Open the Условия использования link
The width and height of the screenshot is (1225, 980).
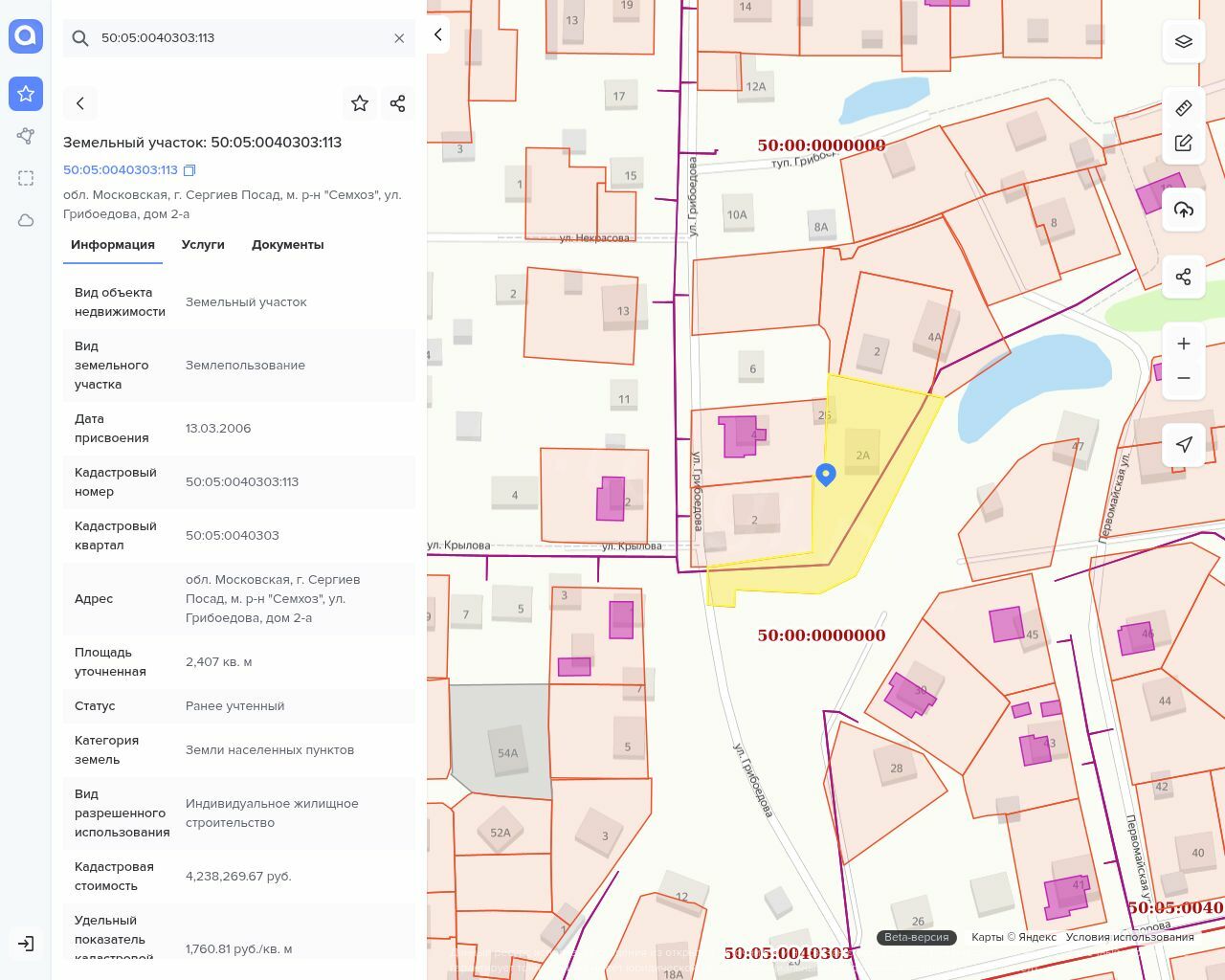pos(1129,937)
